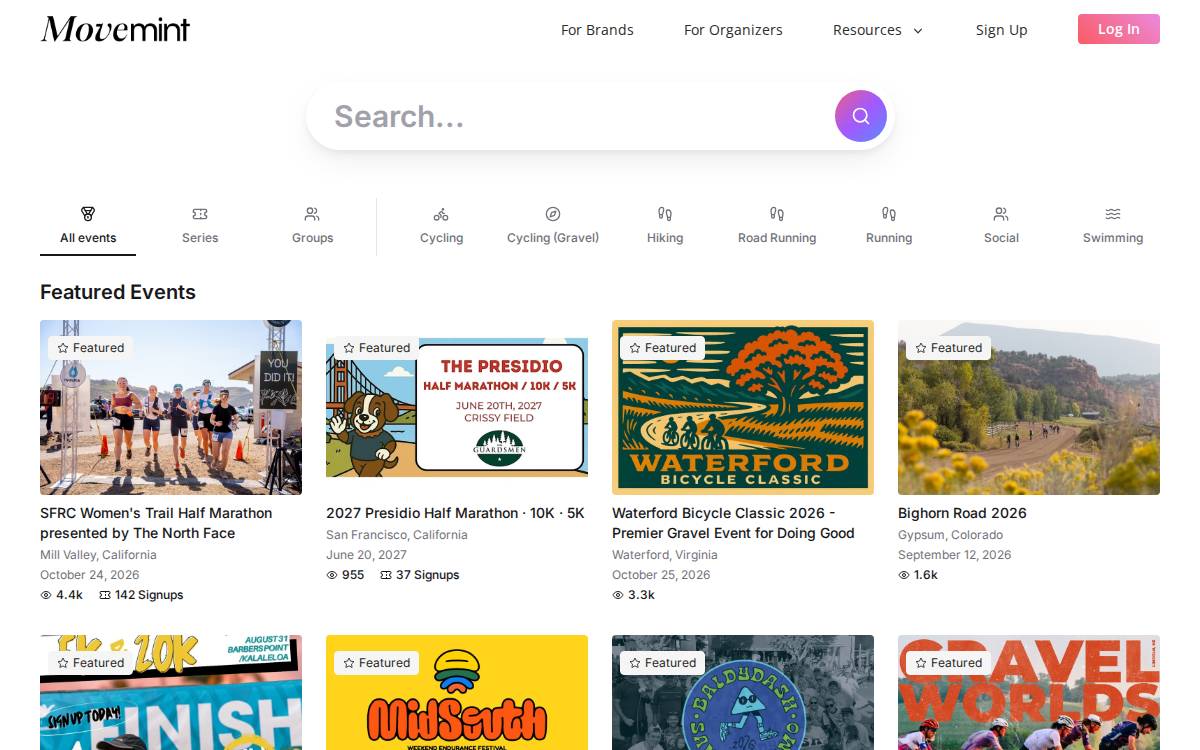
Task: Open the Bighorn Road landscape photo
Action: (x=1029, y=407)
